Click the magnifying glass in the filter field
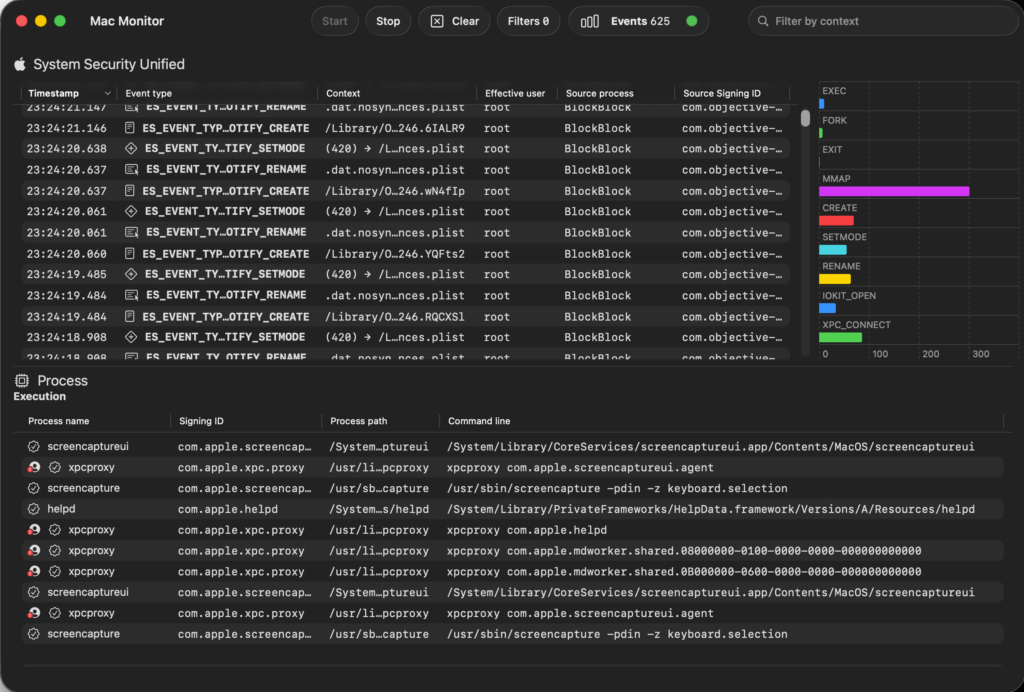This screenshot has width=1024, height=692. (x=764, y=21)
